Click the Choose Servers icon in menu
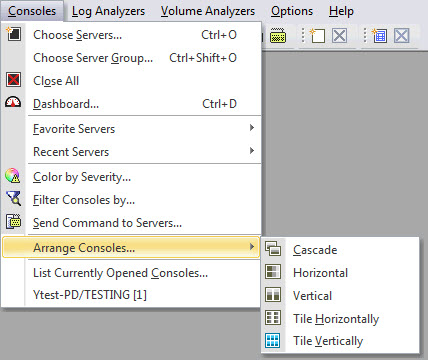Image resolution: width=428 pixels, height=360 pixels. click(x=13, y=34)
